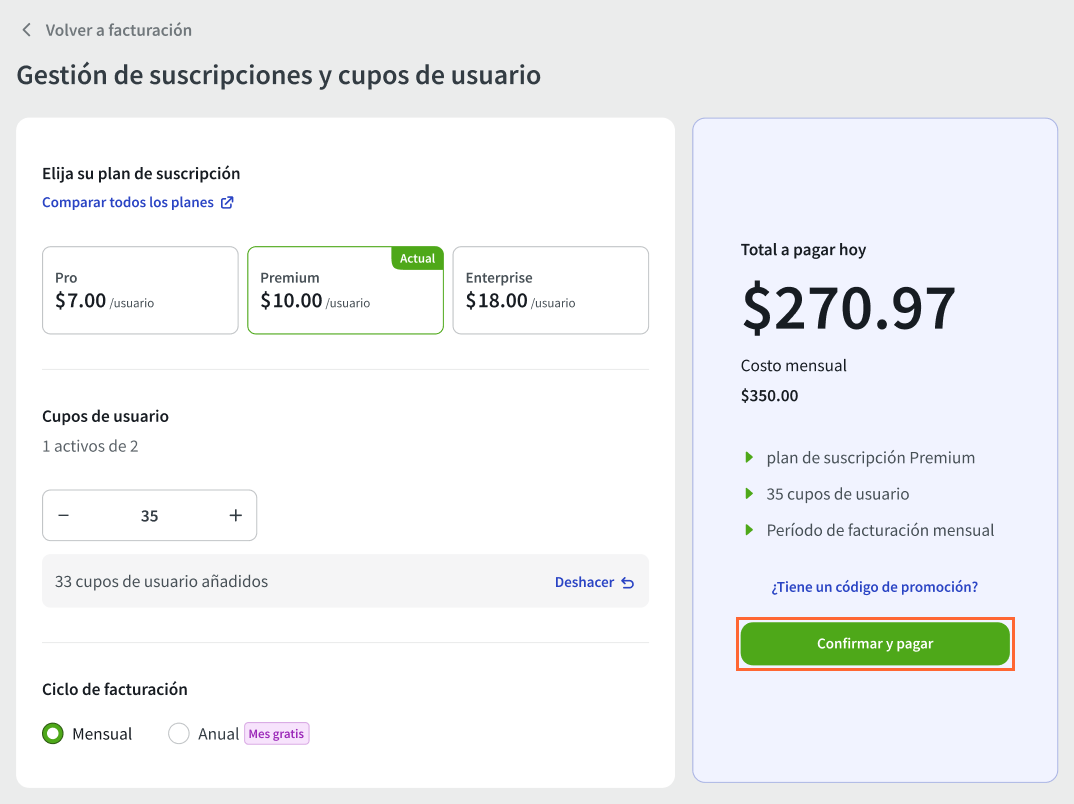Image resolution: width=1074 pixels, height=804 pixels.
Task: Open the Comparar todos los planes link
Action: tap(128, 202)
